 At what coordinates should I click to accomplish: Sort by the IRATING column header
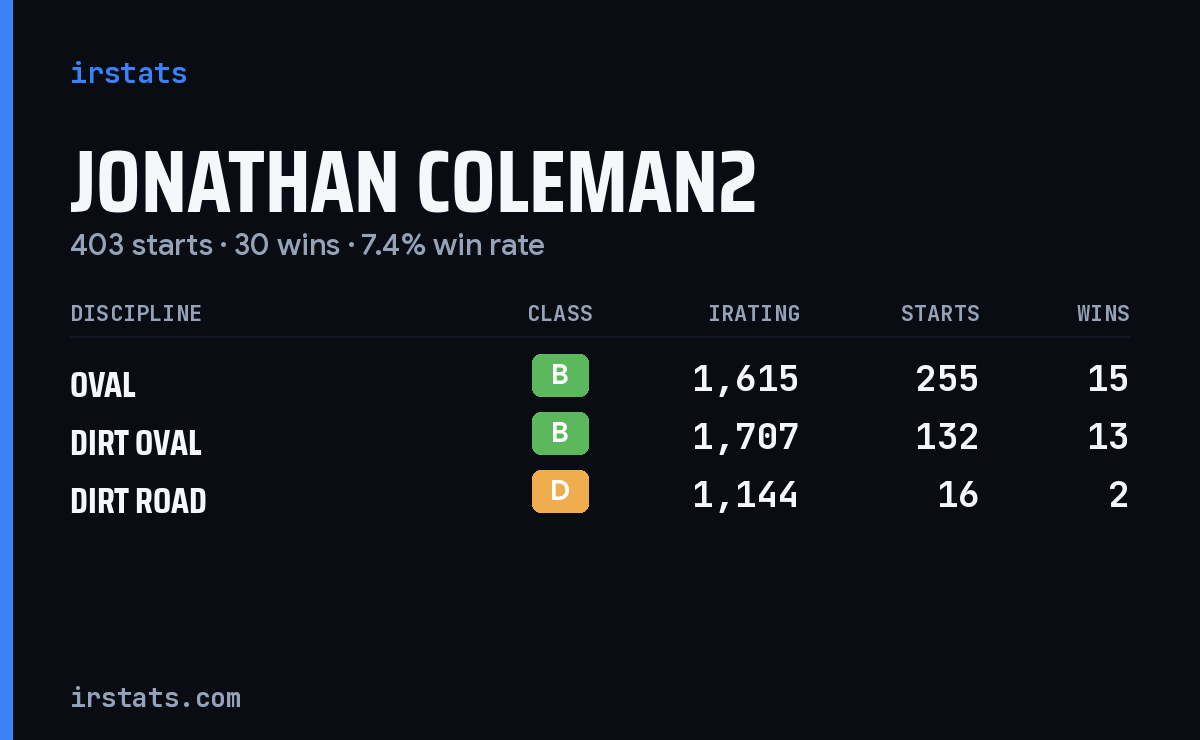pyautogui.click(x=754, y=314)
